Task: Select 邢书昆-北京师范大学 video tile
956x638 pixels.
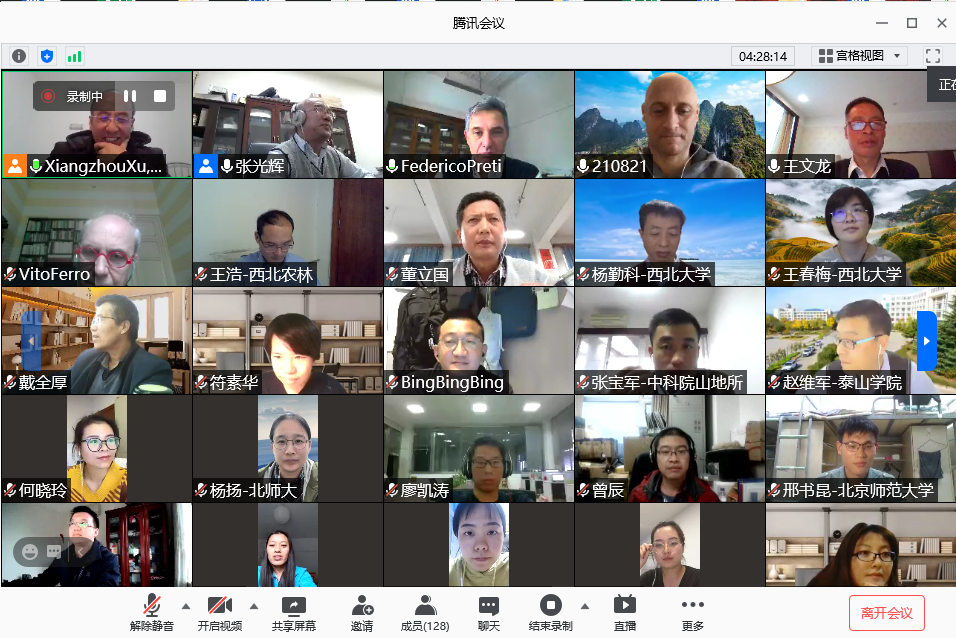Action: point(860,448)
